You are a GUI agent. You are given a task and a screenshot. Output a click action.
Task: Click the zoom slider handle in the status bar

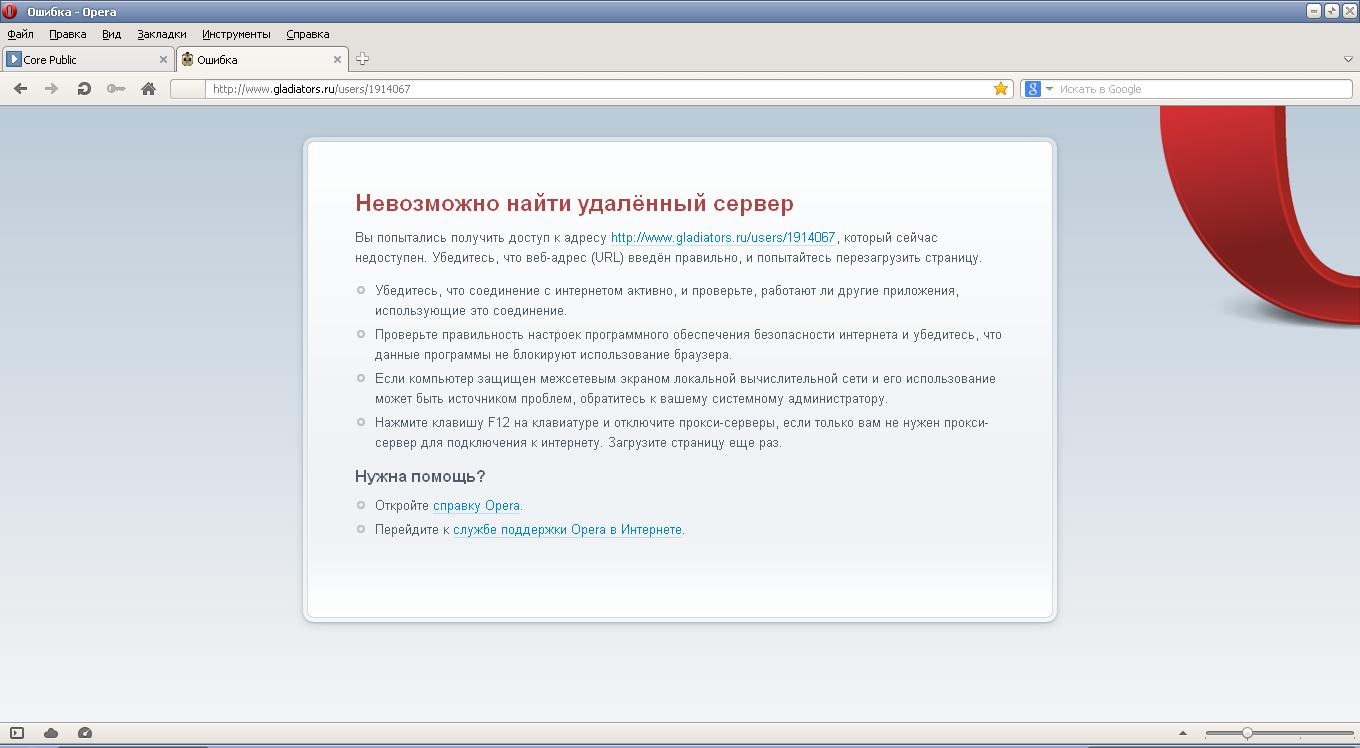click(1247, 733)
